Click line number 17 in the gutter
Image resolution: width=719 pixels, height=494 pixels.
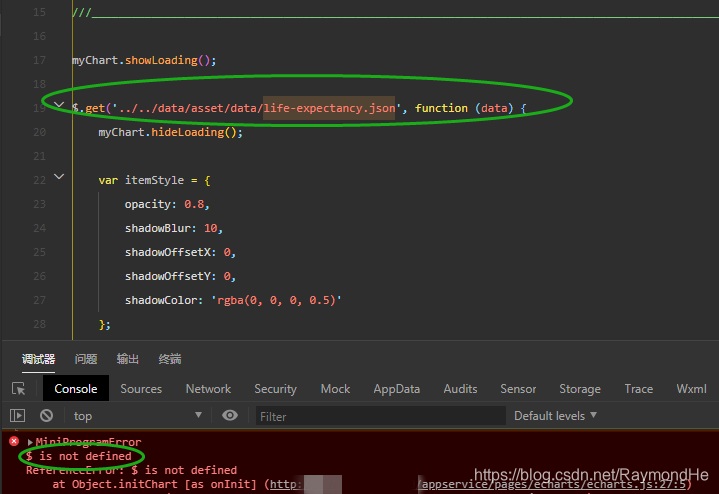[39, 60]
